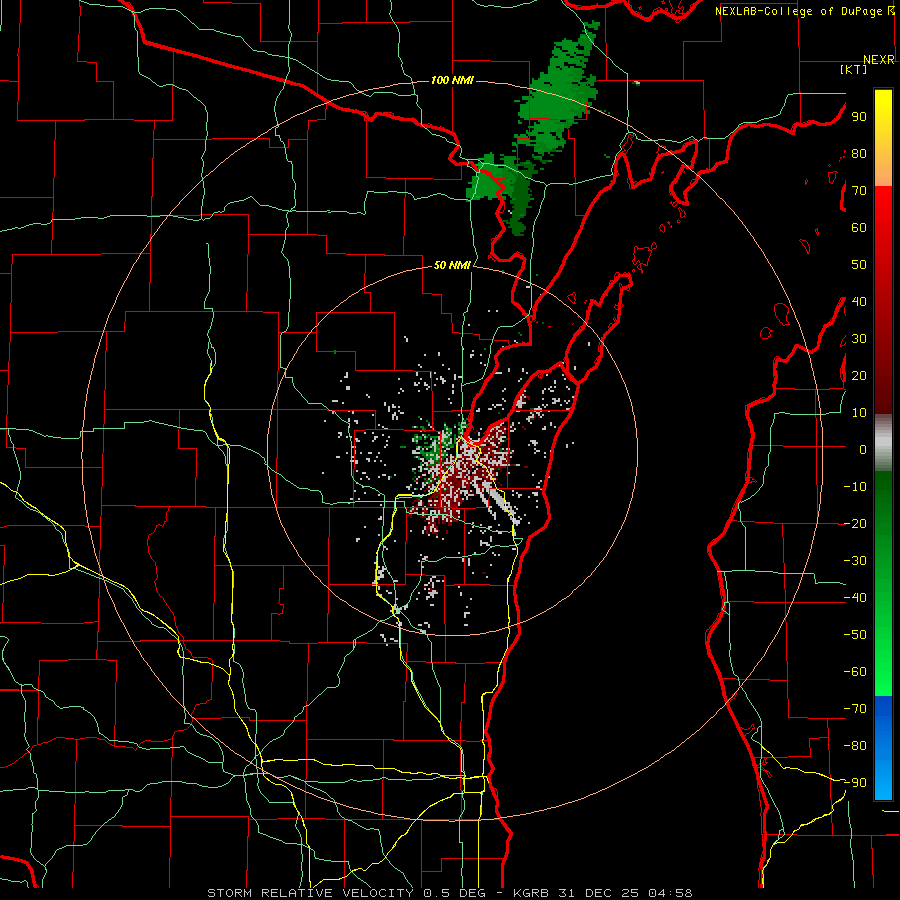The width and height of the screenshot is (900, 900).
Task: Click the 50 NMI range ring label
Action: (x=452, y=265)
